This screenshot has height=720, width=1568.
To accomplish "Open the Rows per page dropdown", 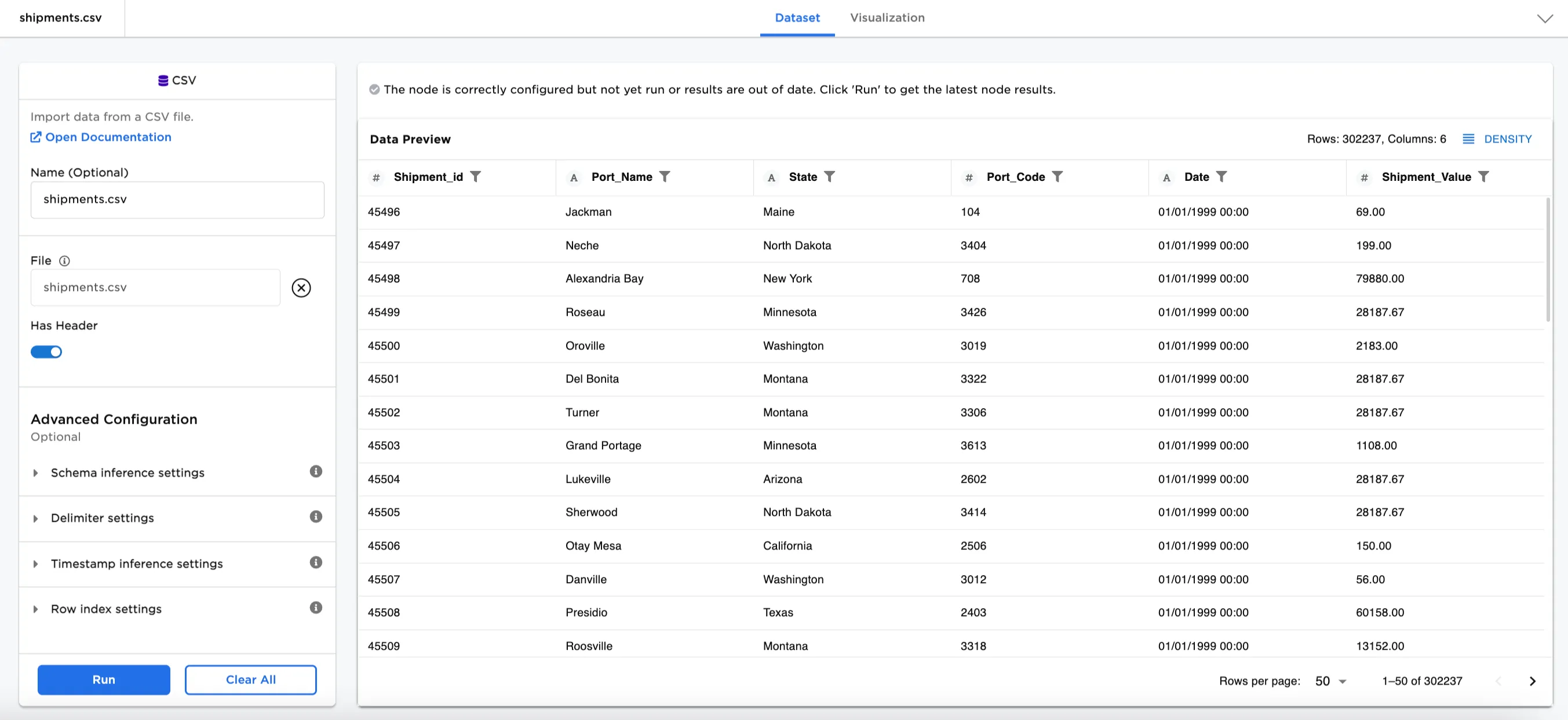I will (x=1330, y=681).
